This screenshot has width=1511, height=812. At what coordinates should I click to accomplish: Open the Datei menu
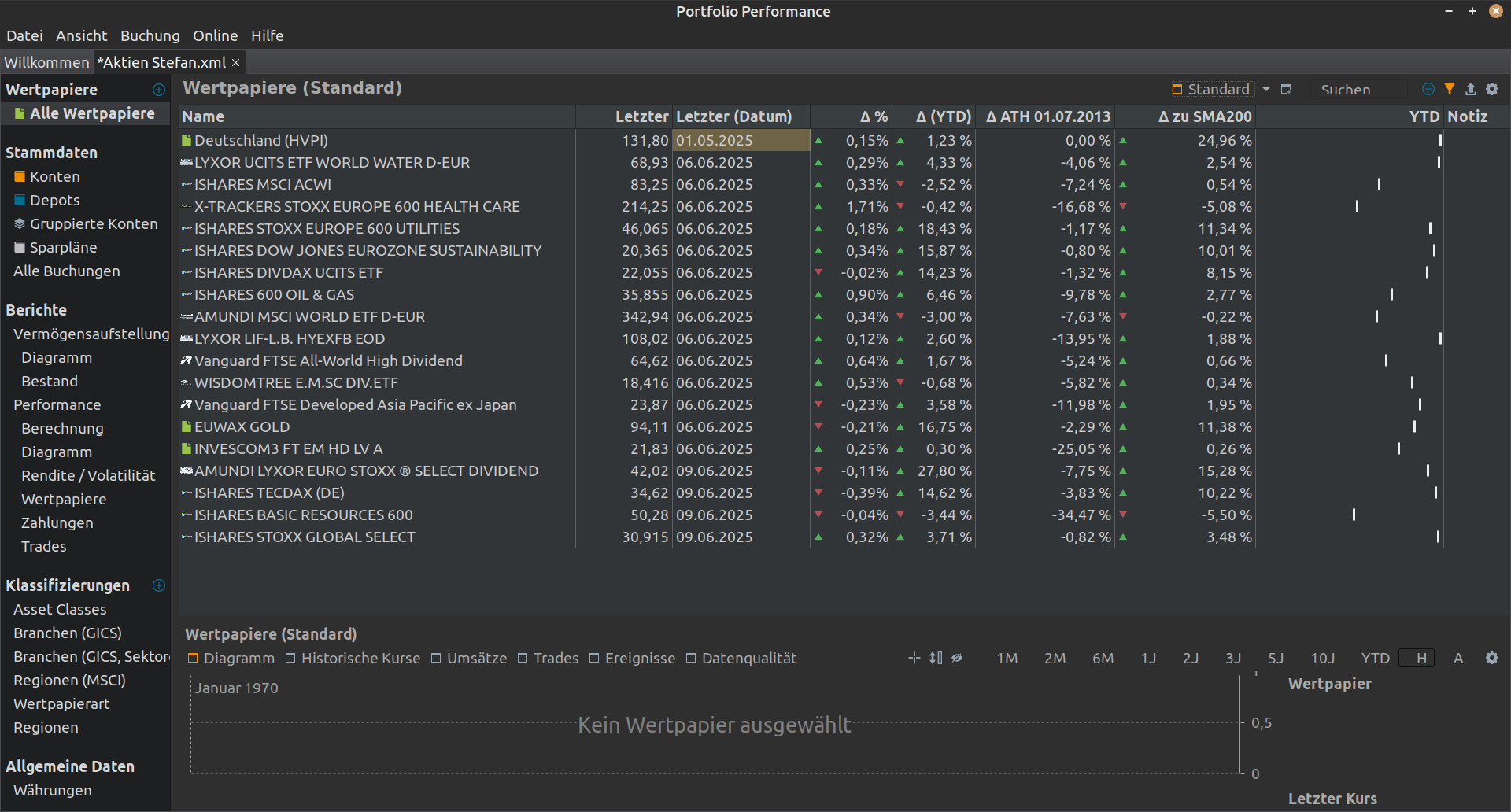tap(24, 35)
